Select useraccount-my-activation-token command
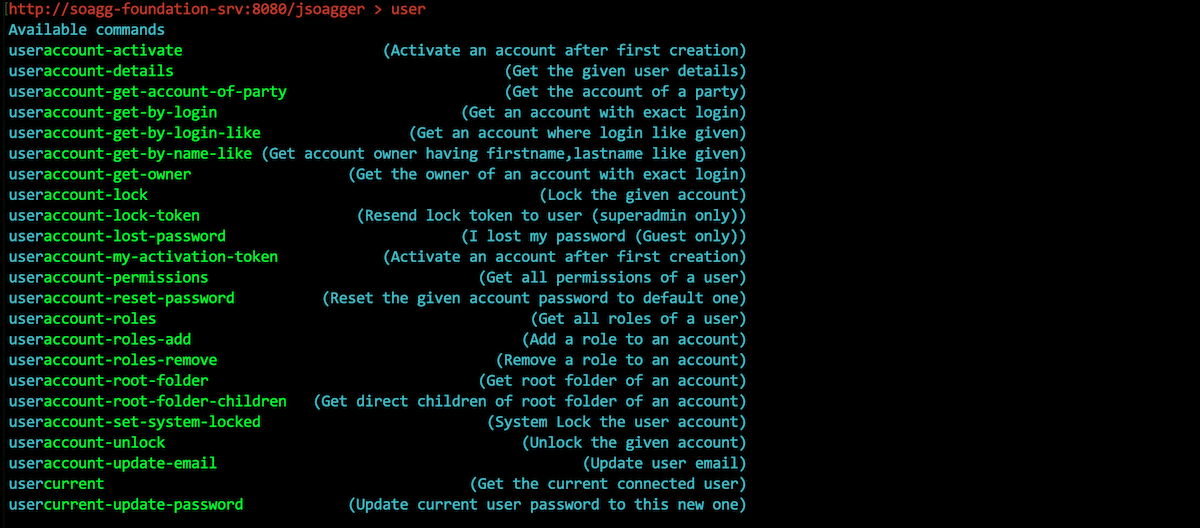The image size is (1200, 528). (143, 257)
